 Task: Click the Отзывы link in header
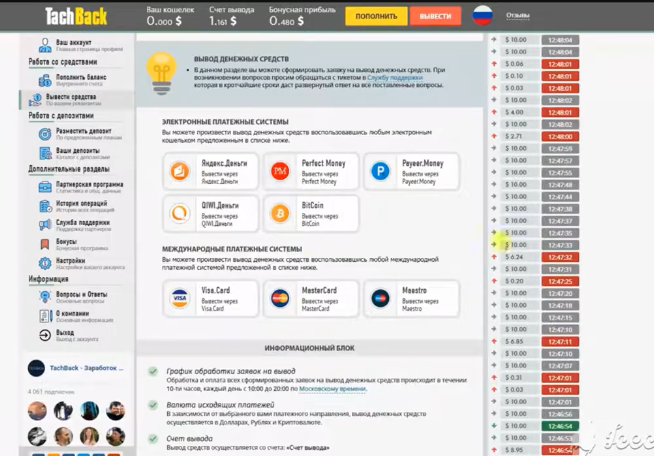[518, 16]
